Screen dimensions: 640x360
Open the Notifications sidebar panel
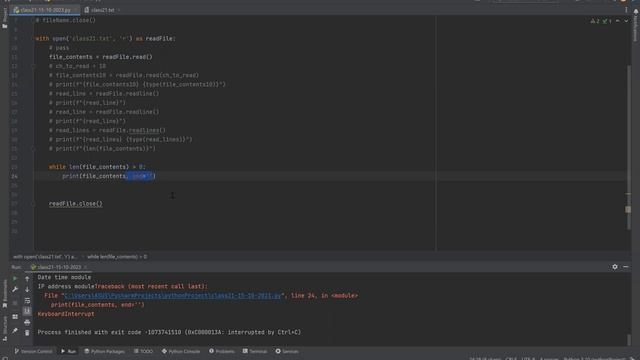point(636,25)
